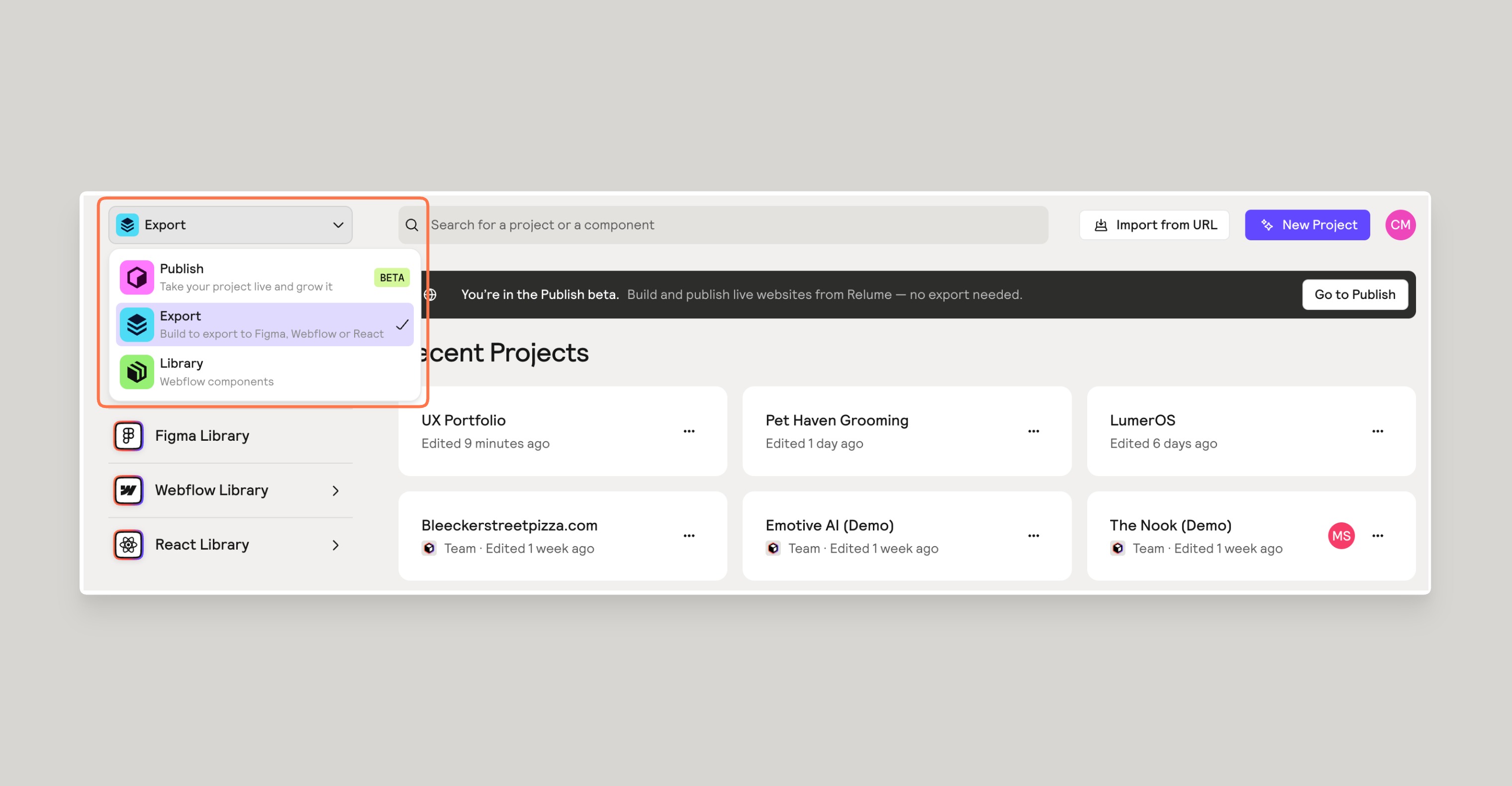Open the Pet Haven Grooming project

click(907, 431)
